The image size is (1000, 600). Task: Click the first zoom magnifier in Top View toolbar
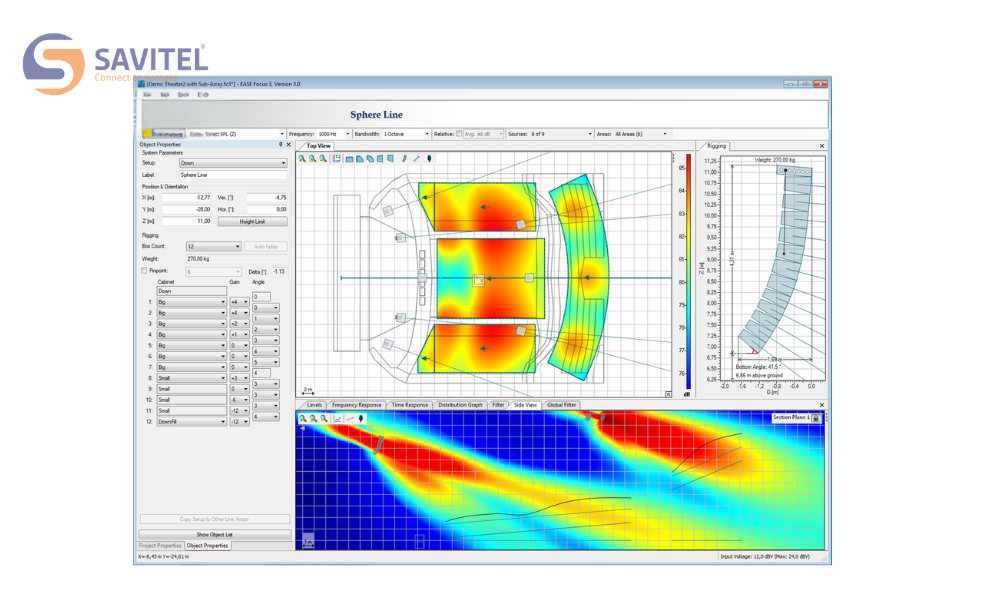302,159
